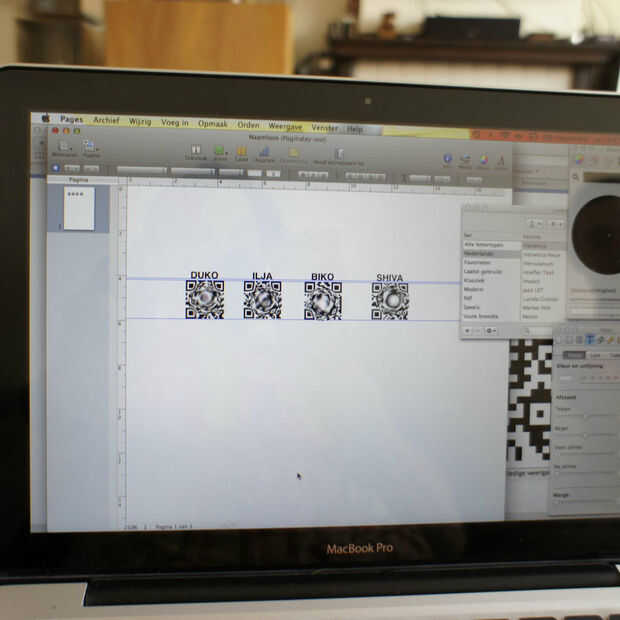Open the Venster menu
This screenshot has height=620, width=620.
(325, 128)
